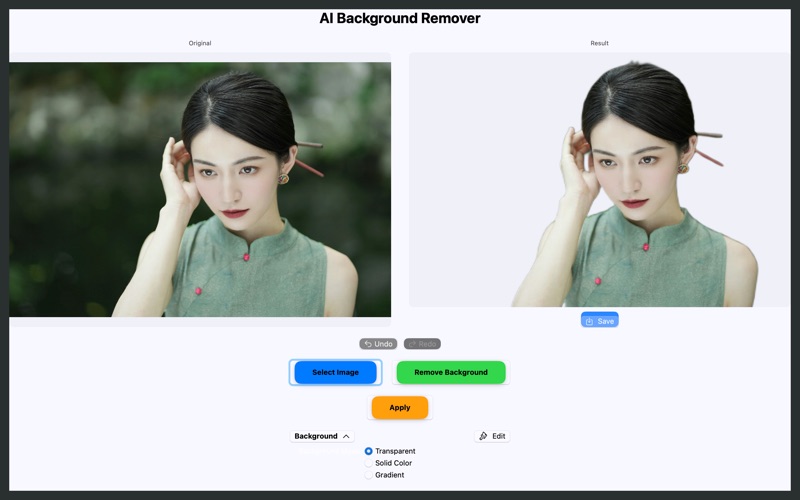This screenshot has width=800, height=500.
Task: Click the Original photo preview
Action: [x=200, y=190]
